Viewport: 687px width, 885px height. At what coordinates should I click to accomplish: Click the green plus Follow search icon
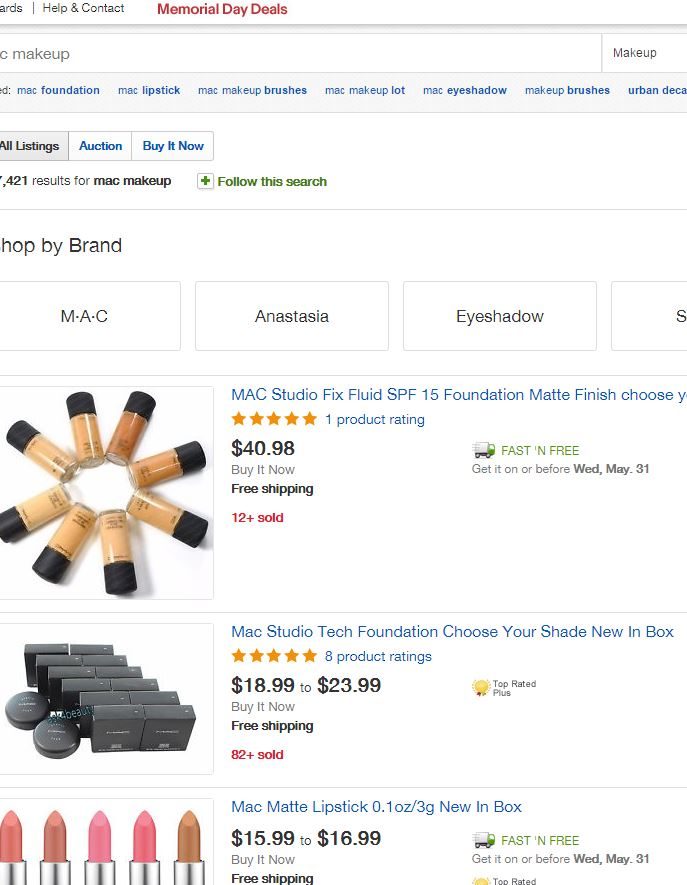205,181
